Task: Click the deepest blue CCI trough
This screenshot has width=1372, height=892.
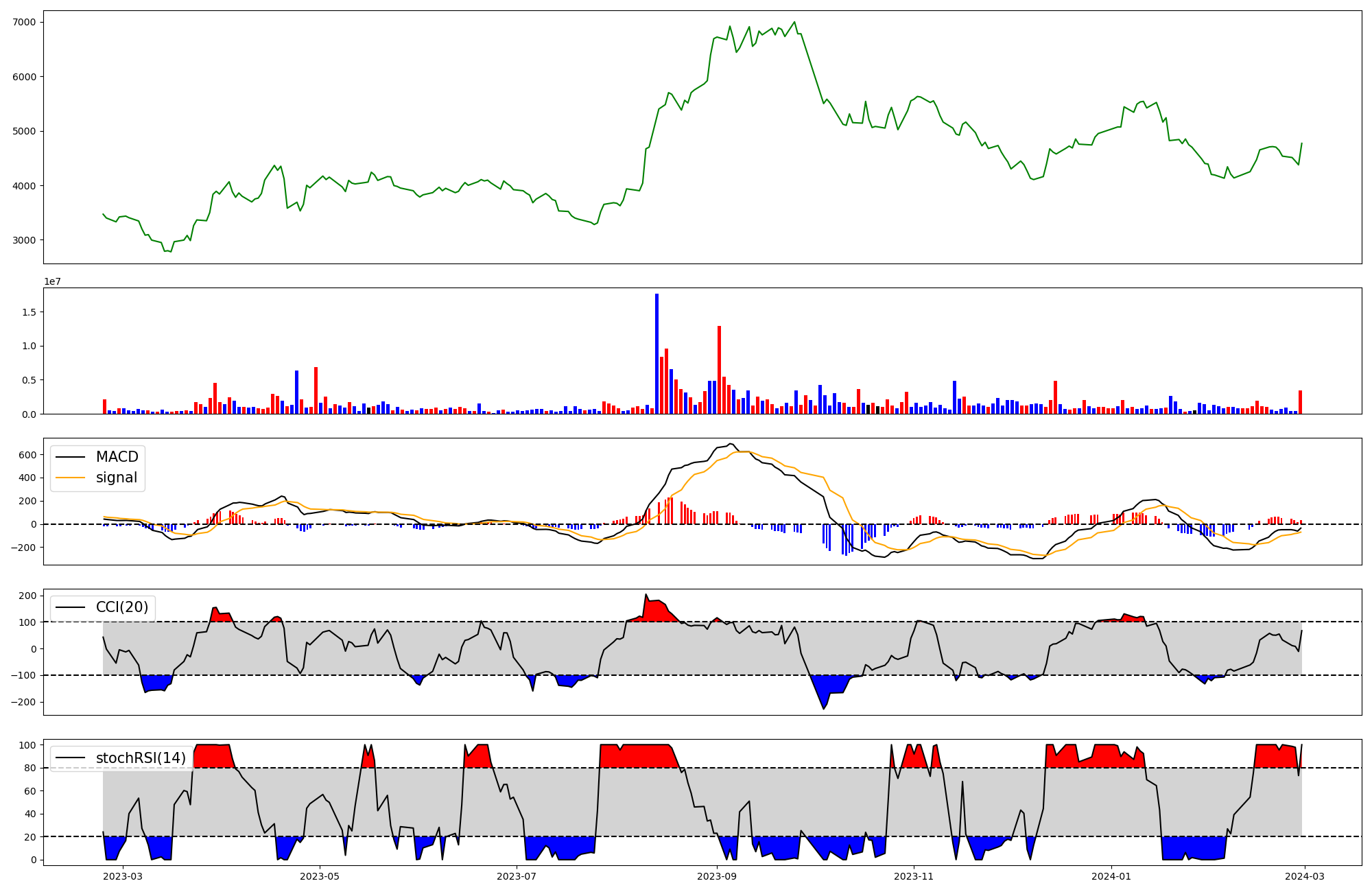Action: [x=824, y=700]
